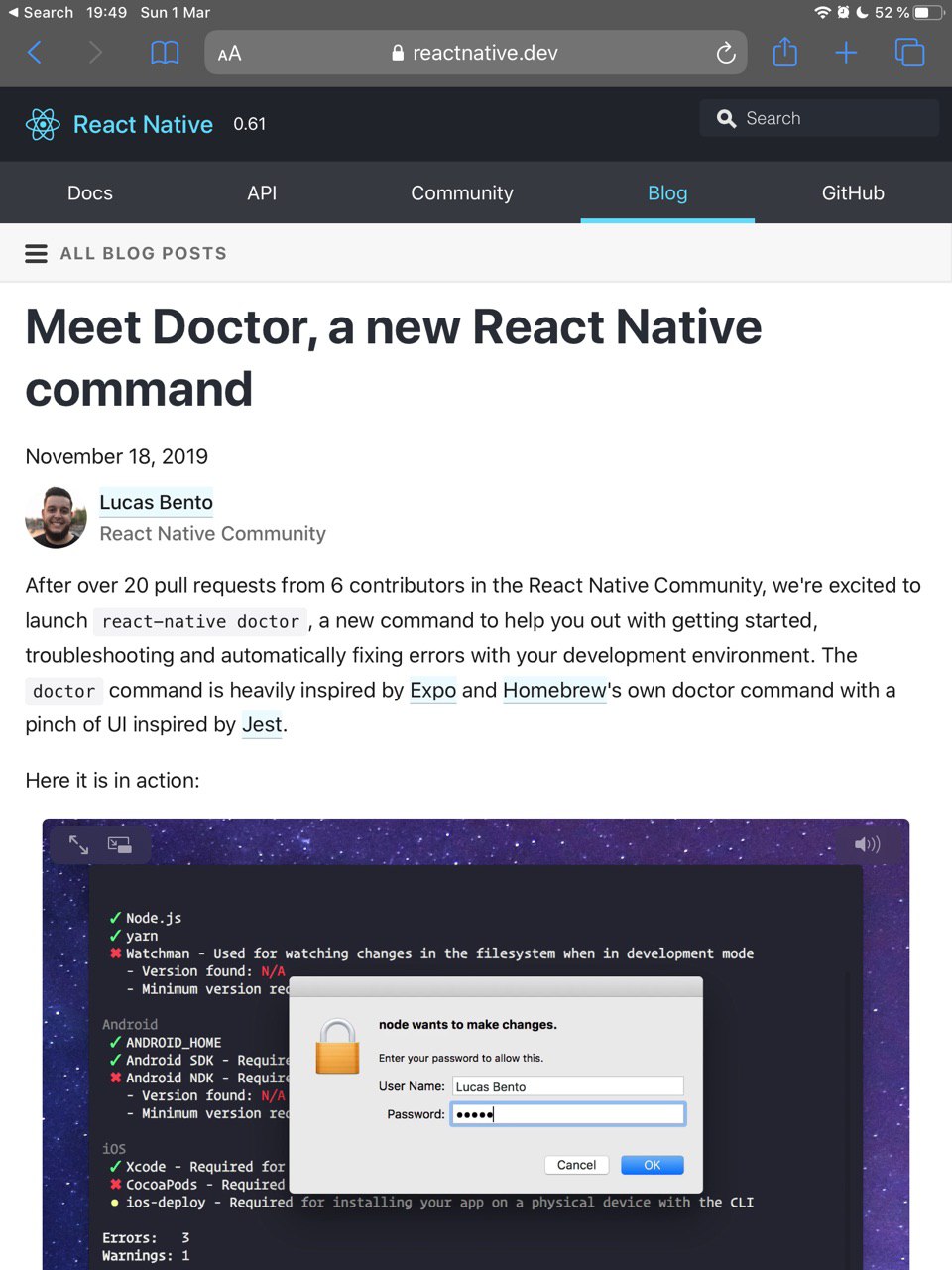This screenshot has width=952, height=1270.
Task: Open the AA reader text options
Action: [229, 54]
